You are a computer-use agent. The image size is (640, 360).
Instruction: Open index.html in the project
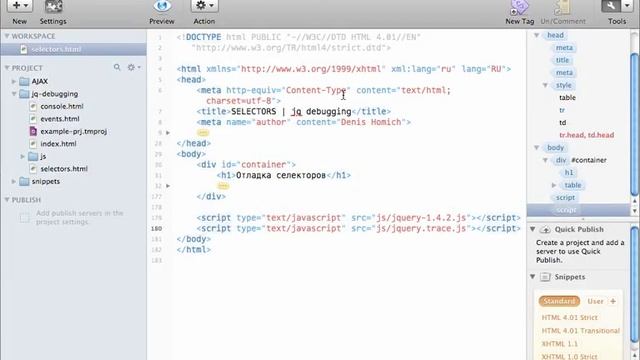(58, 144)
